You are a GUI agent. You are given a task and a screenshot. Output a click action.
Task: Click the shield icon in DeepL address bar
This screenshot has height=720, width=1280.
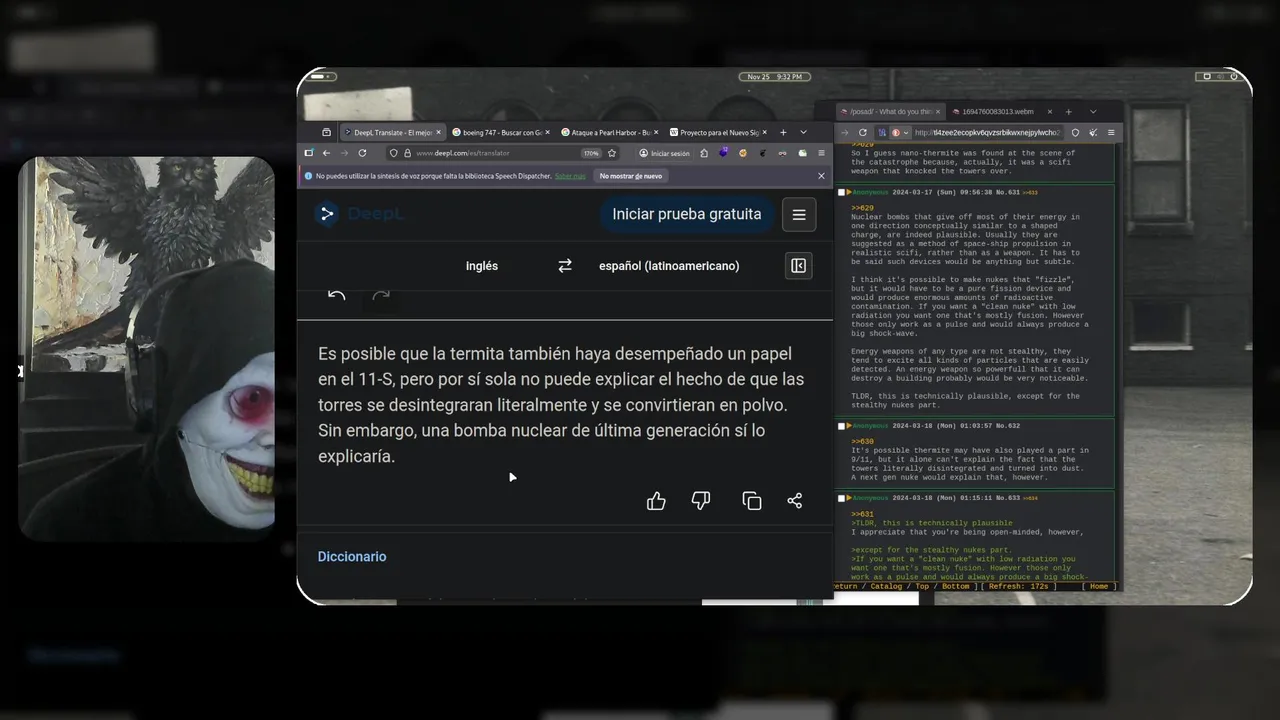point(394,153)
